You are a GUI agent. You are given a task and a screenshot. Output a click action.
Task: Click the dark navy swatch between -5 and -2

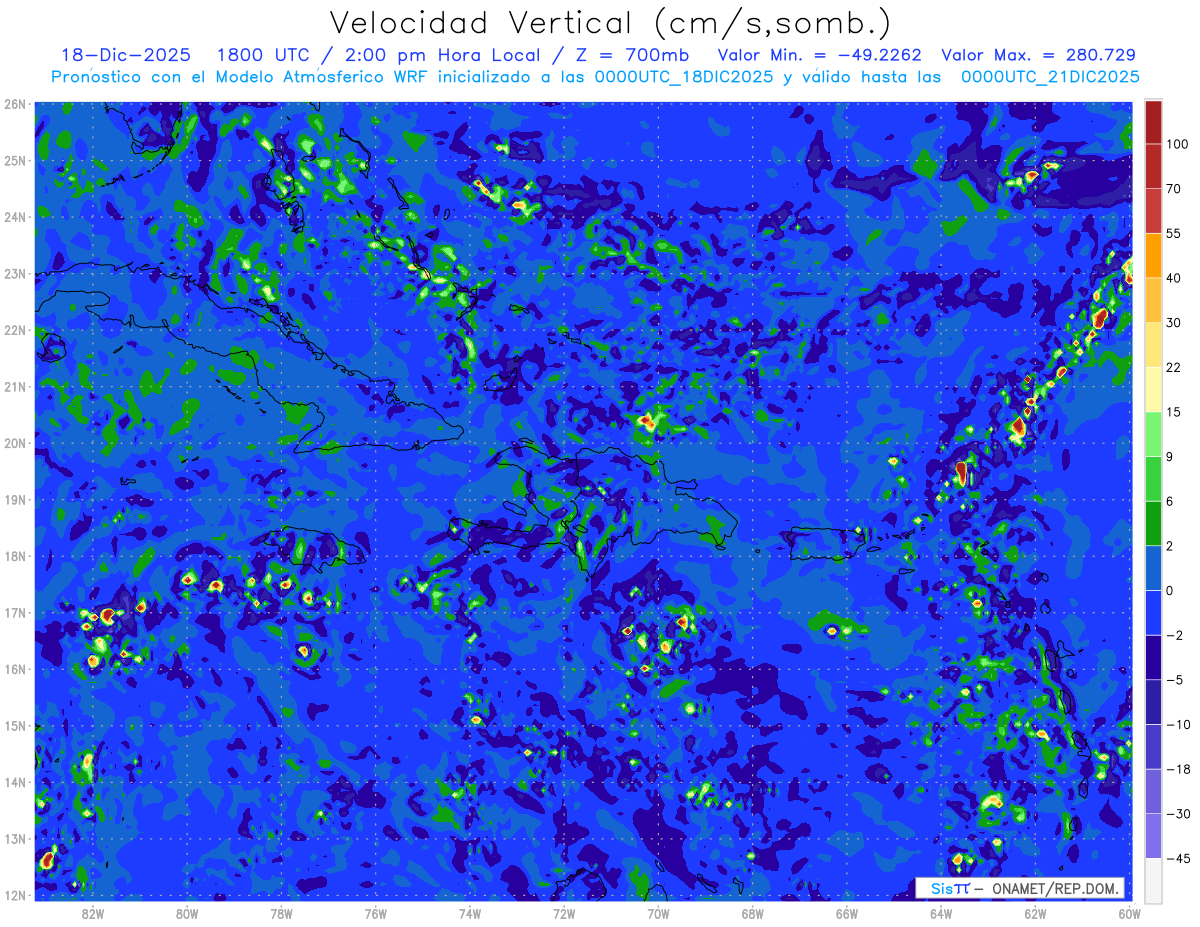[1153, 657]
